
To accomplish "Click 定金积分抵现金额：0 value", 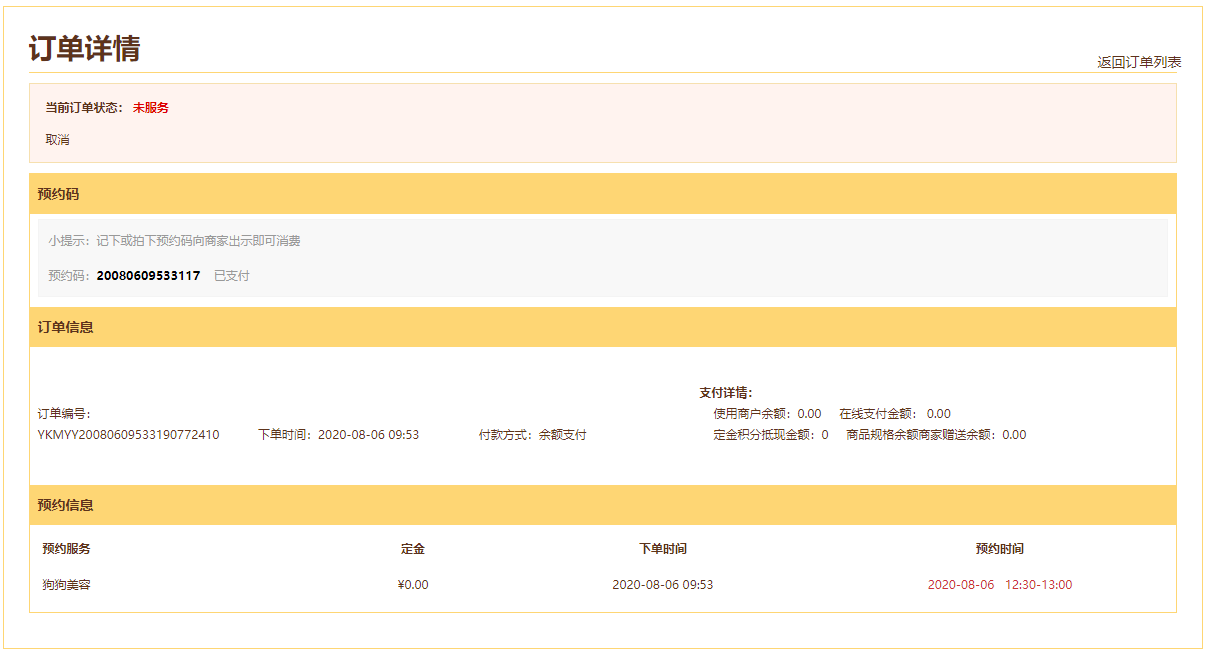I will coord(771,435).
